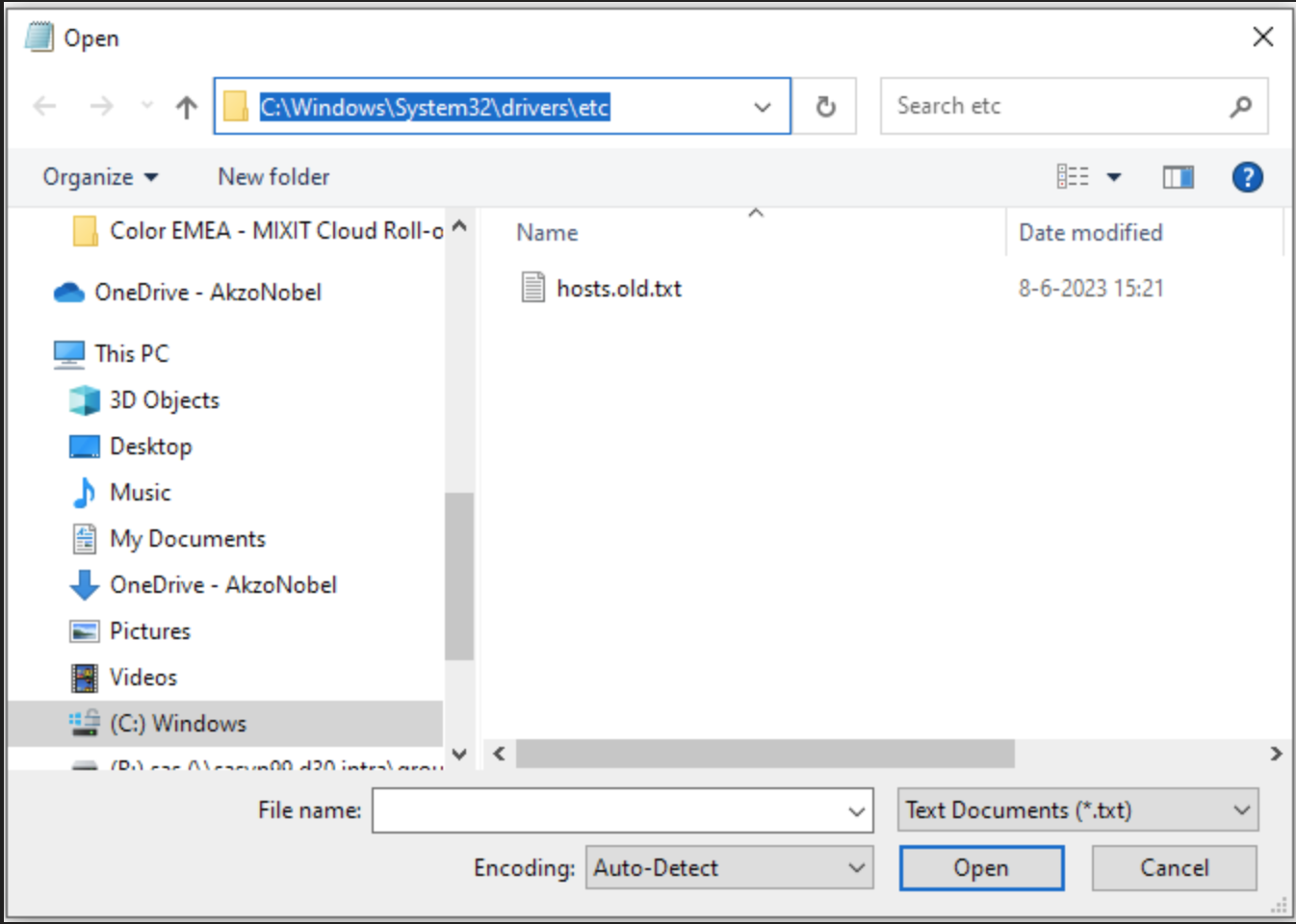1296x924 pixels.
Task: Expand the change view dropdown arrow
Action: [x=1112, y=176]
